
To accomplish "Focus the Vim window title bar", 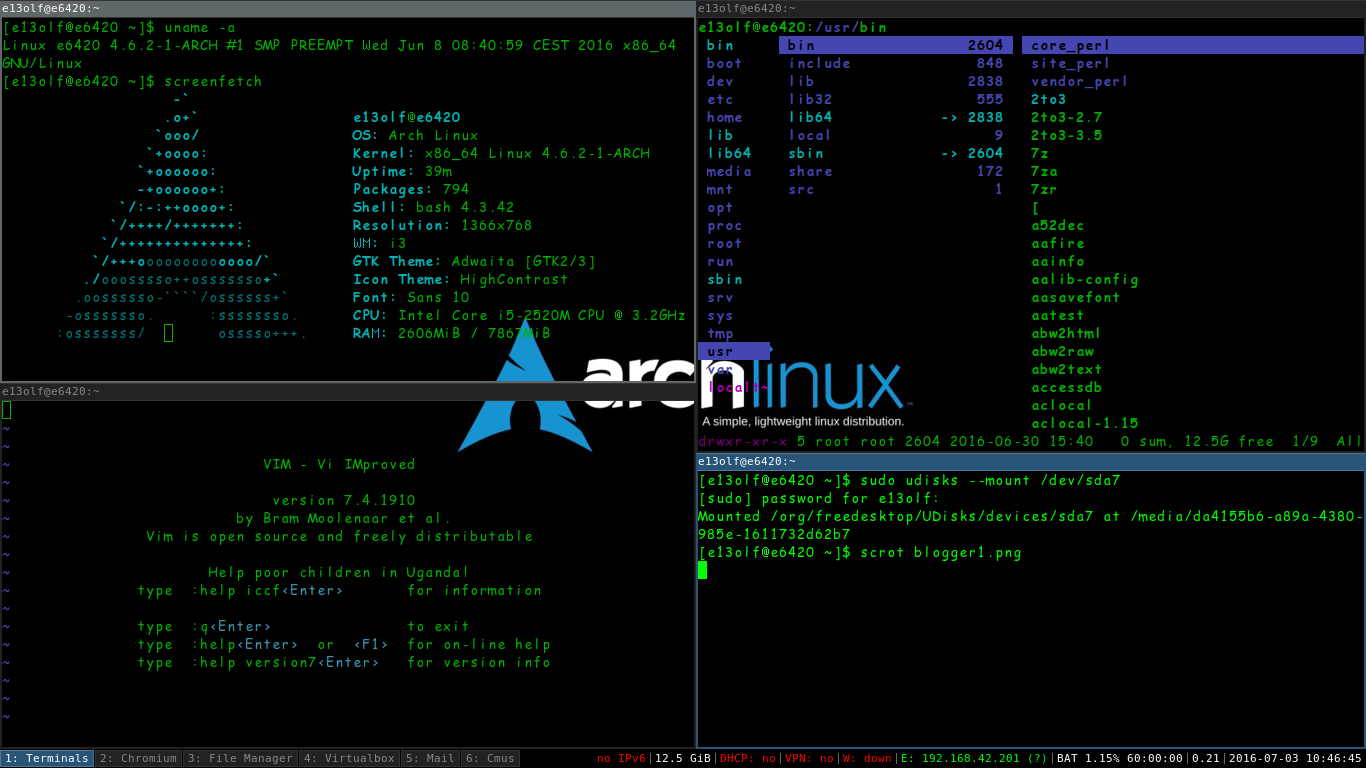I will (347, 392).
